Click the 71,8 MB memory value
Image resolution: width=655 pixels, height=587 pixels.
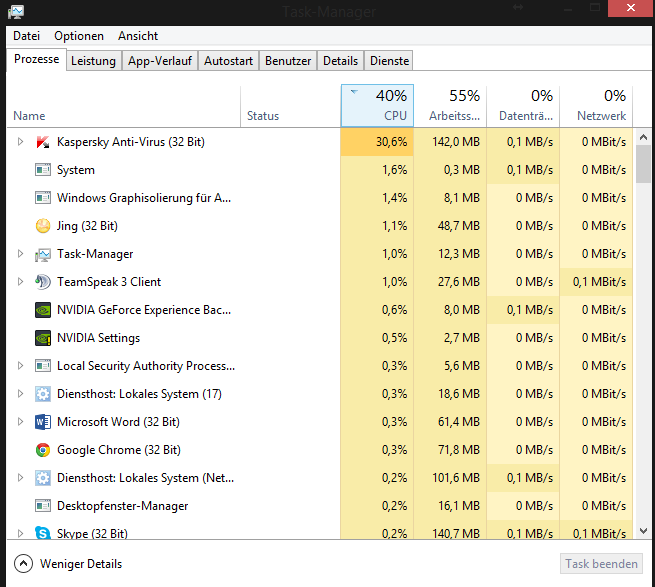click(x=459, y=450)
